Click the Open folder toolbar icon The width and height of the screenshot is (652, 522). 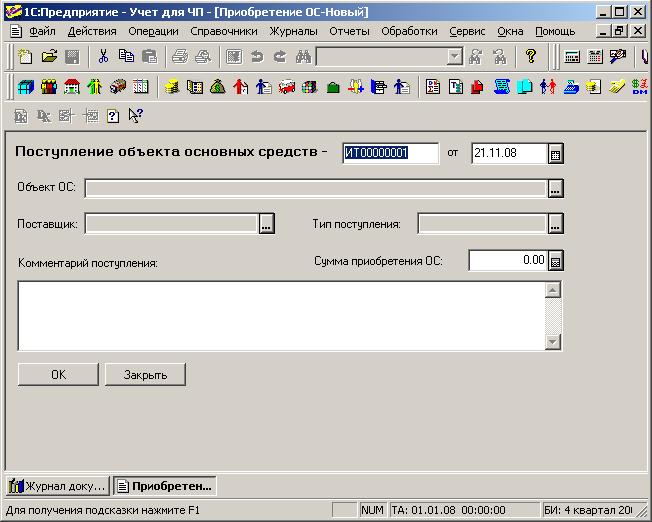pyautogui.click(x=49, y=57)
